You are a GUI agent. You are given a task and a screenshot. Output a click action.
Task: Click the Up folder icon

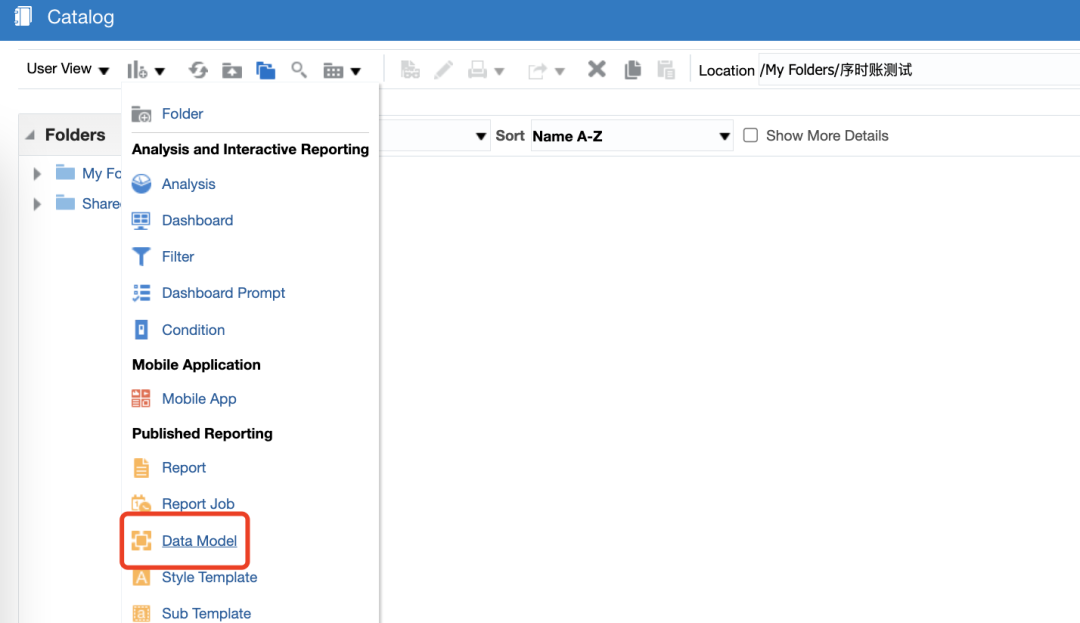click(x=232, y=70)
